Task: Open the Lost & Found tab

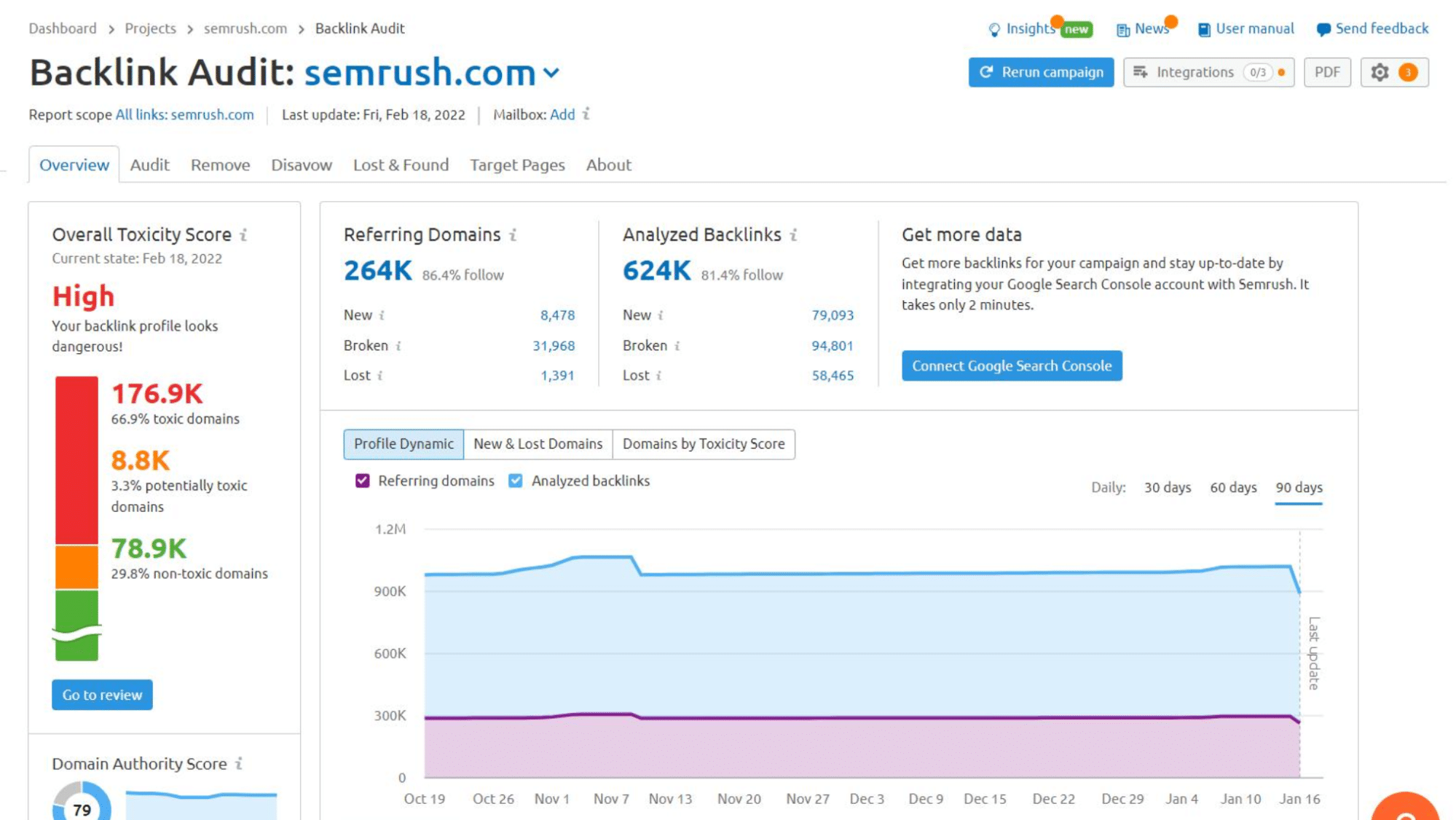Action: [401, 165]
